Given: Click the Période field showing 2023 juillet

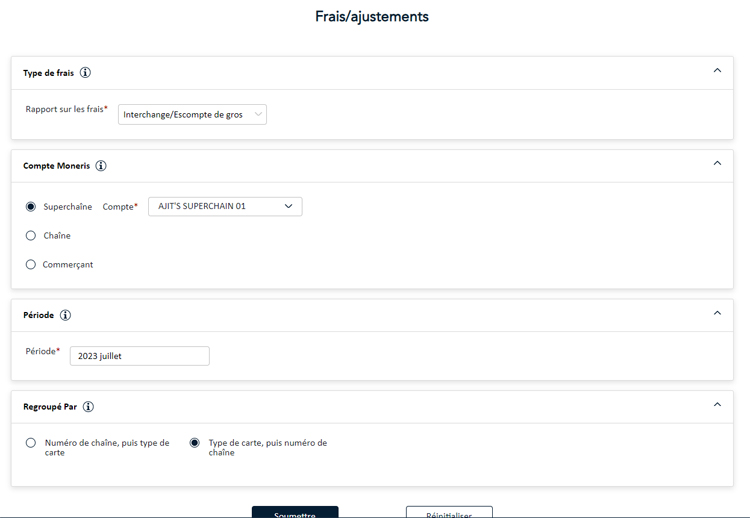Looking at the screenshot, I should [x=139, y=356].
